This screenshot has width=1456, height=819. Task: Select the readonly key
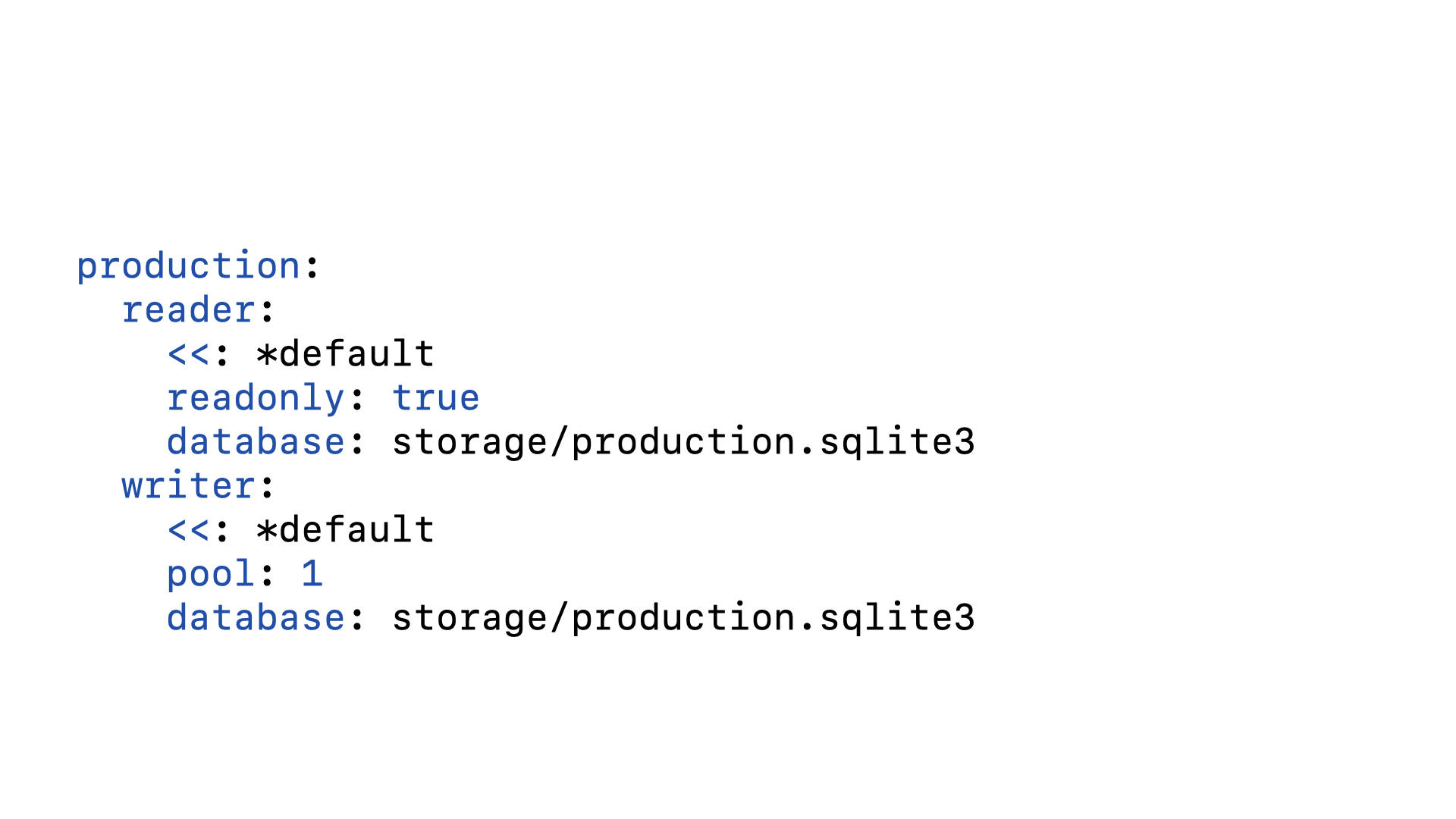(256, 398)
